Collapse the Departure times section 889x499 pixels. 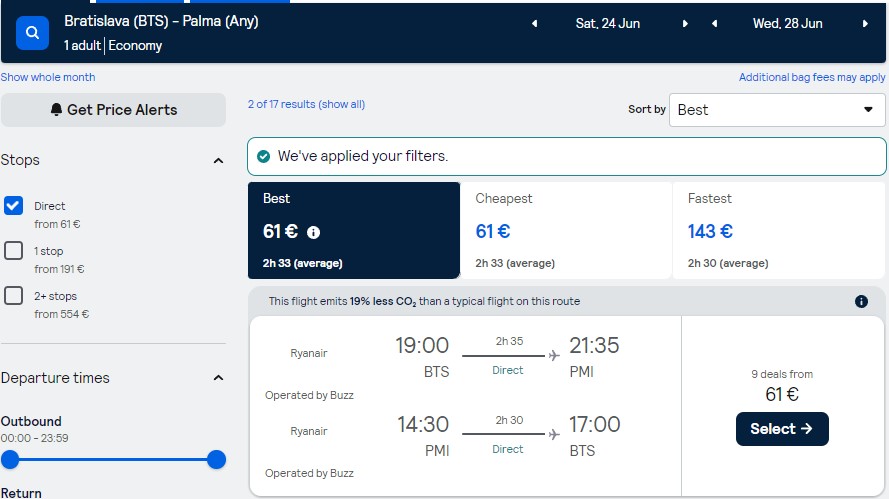[x=218, y=378]
